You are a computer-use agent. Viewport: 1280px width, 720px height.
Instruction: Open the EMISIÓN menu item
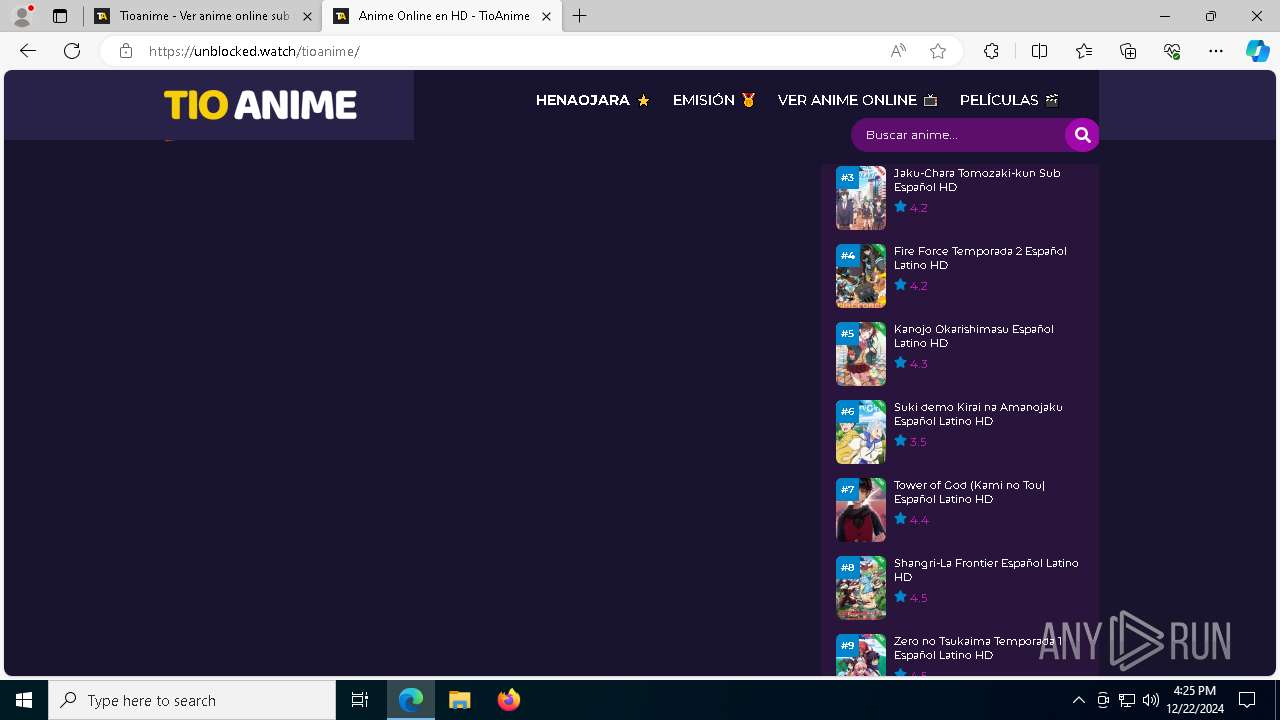point(714,100)
